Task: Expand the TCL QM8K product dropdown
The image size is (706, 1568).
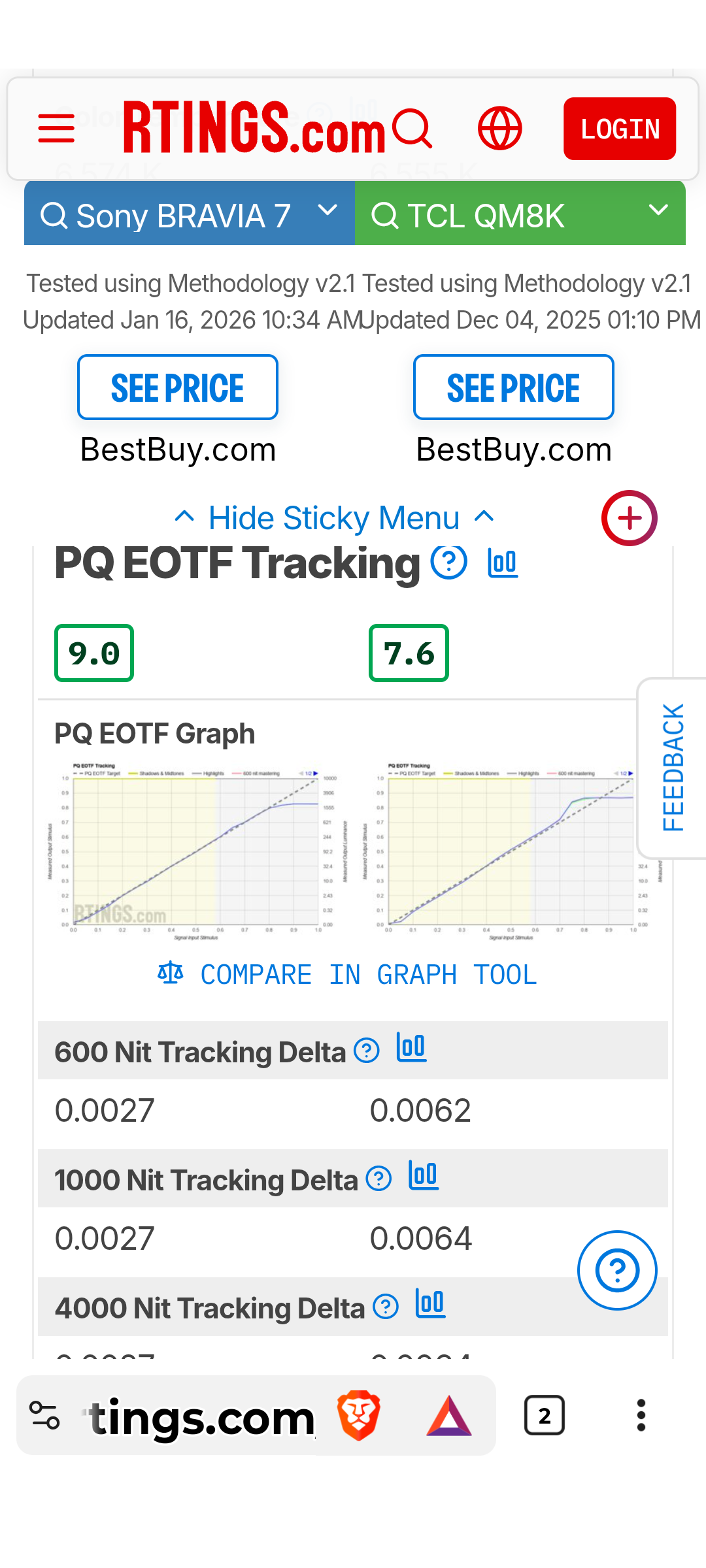Action: pos(658,212)
